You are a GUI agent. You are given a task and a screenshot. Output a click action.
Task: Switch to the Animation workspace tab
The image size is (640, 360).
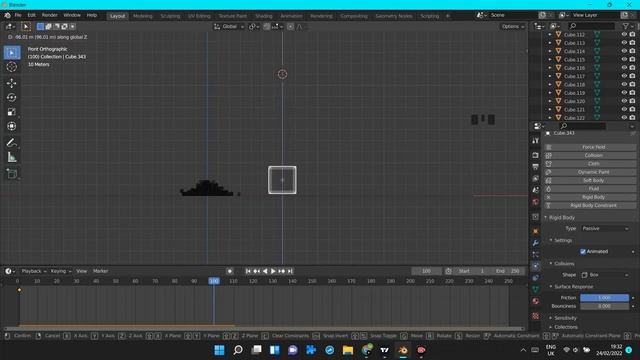coord(291,16)
